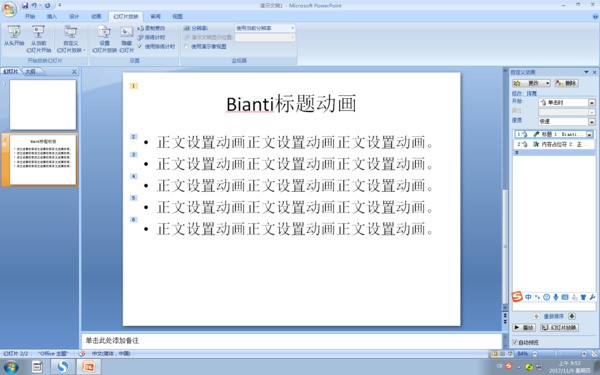Click Fit slide to window icon

594,354
